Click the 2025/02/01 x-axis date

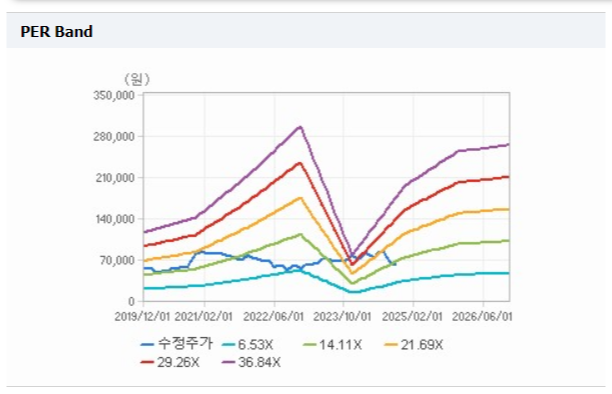(413, 316)
